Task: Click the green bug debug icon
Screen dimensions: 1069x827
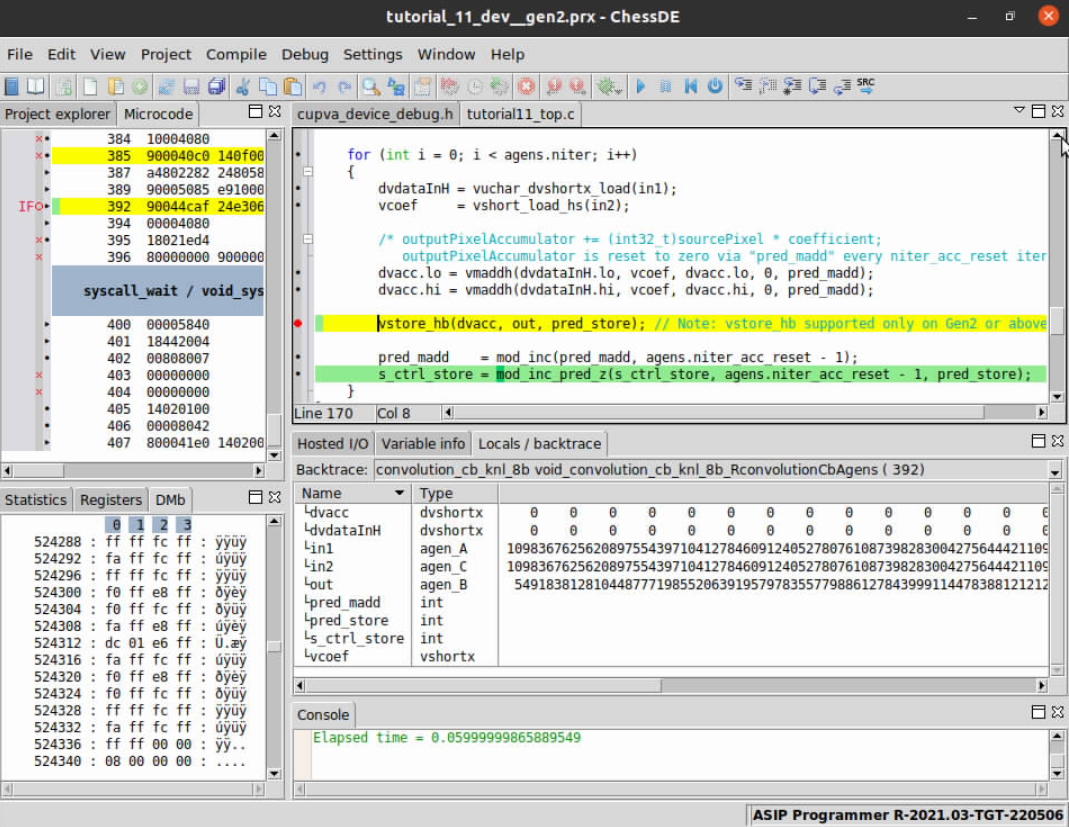Action: [x=606, y=87]
